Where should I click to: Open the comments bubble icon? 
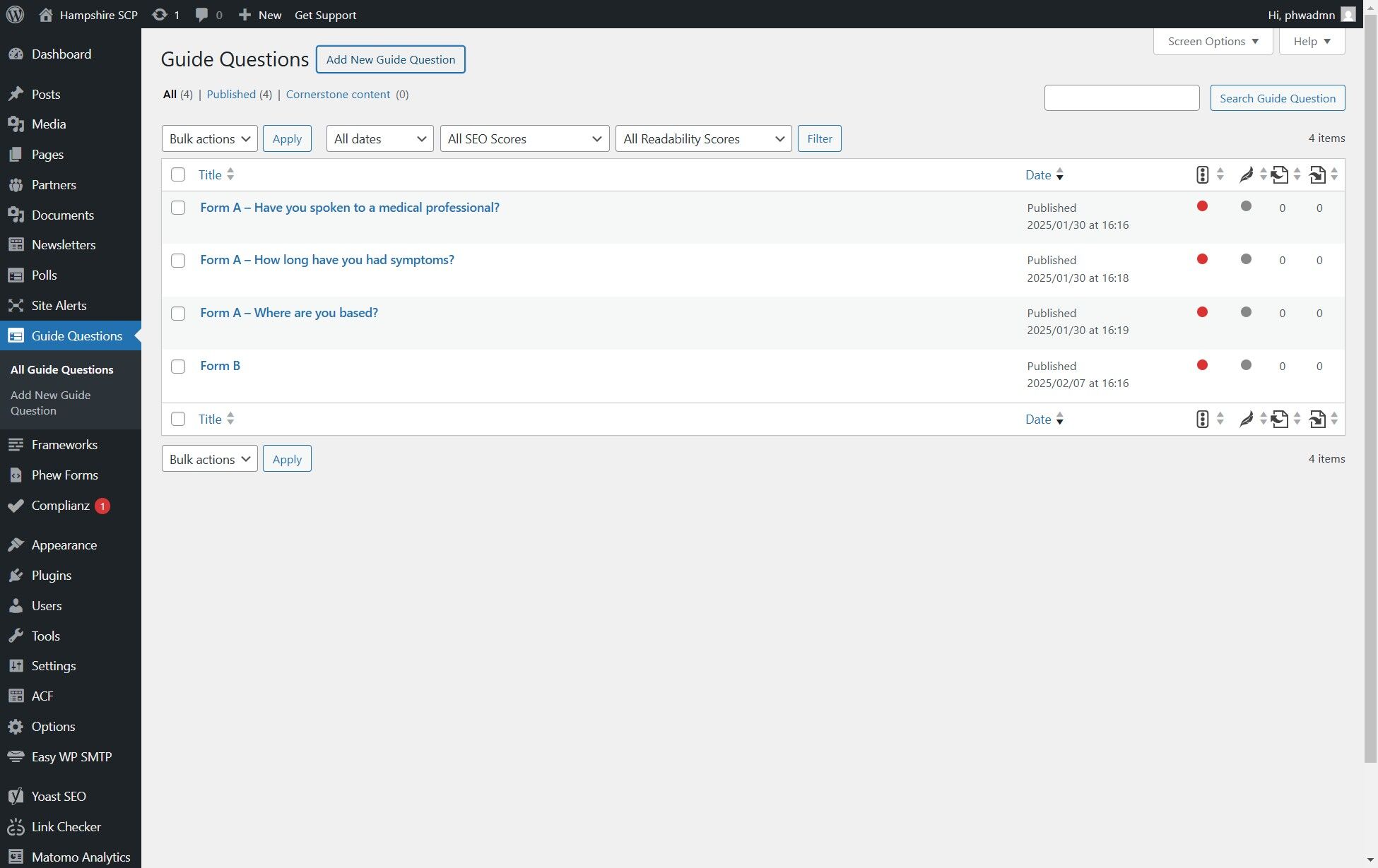click(202, 15)
